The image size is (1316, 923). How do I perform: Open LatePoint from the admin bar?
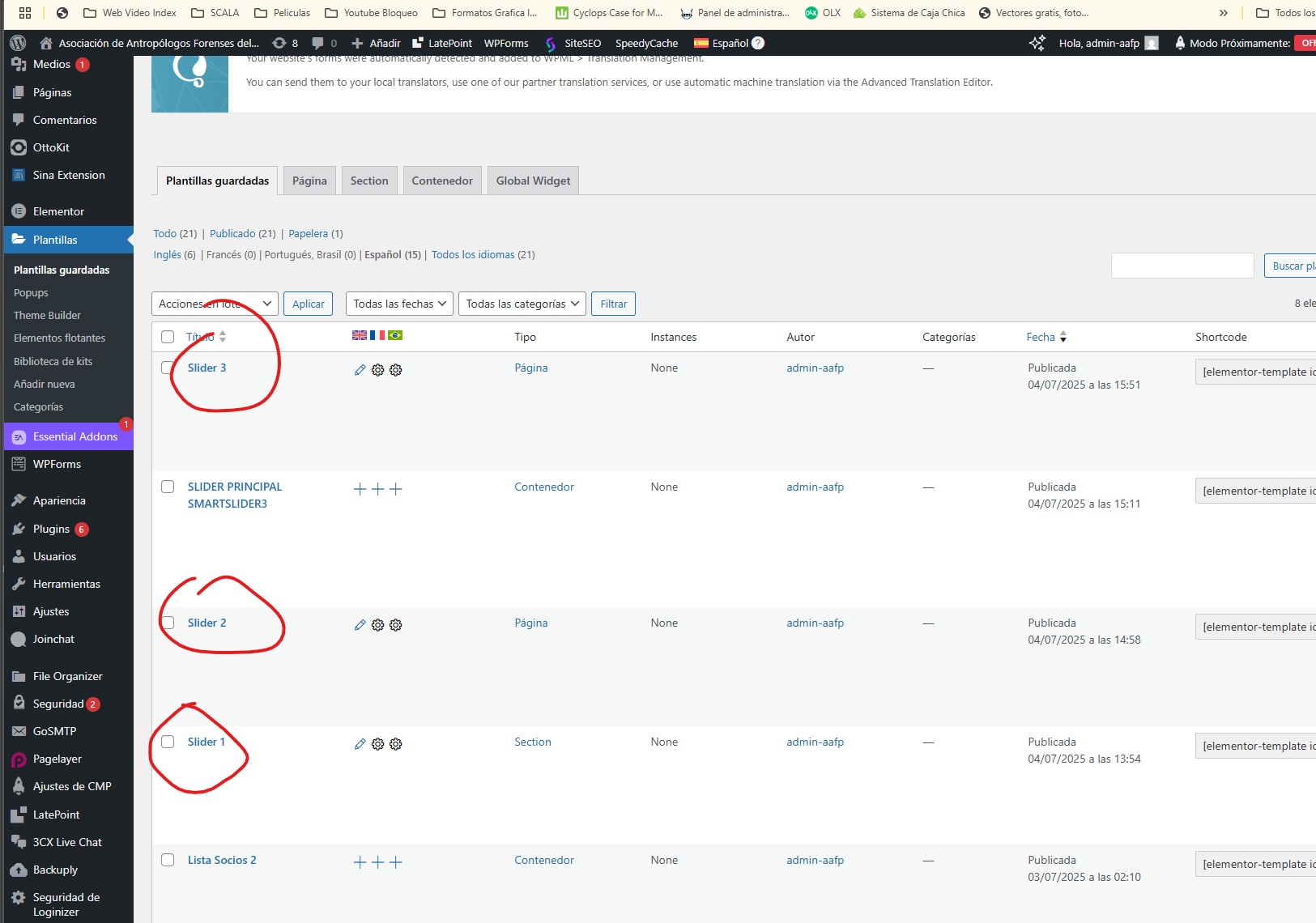pyautogui.click(x=442, y=43)
